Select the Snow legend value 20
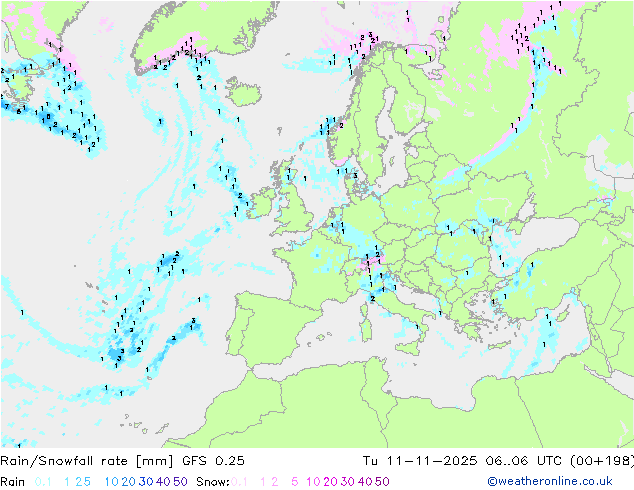 pyautogui.click(x=330, y=482)
